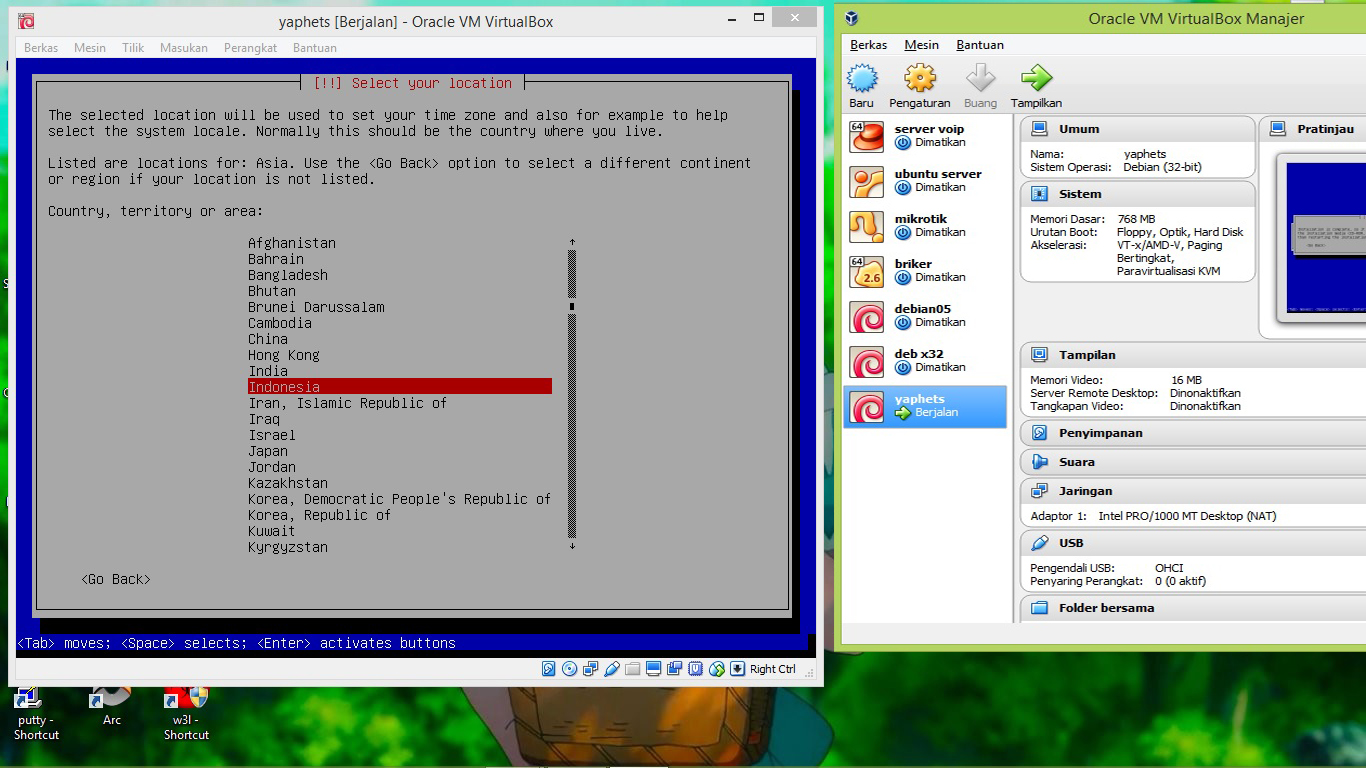Select Bangladesh in the country list

pyautogui.click(x=288, y=275)
